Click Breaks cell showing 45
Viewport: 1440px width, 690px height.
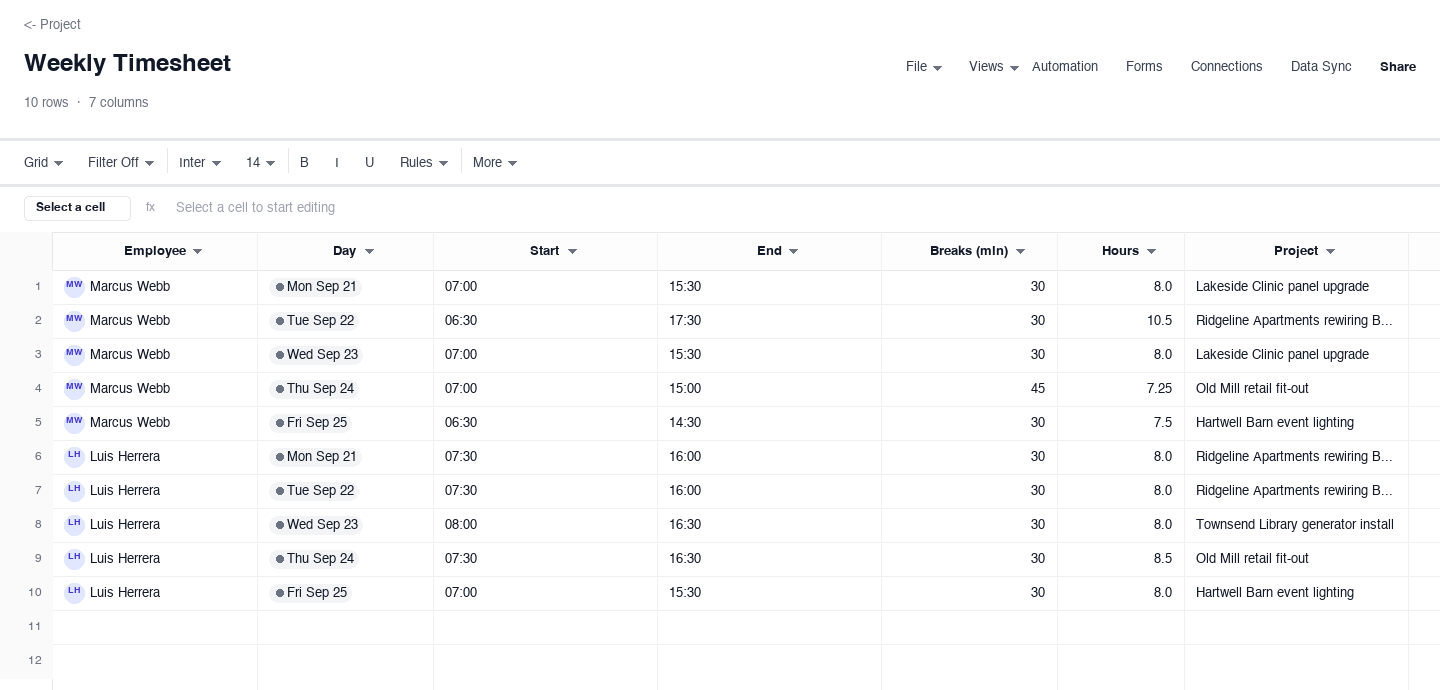969,389
